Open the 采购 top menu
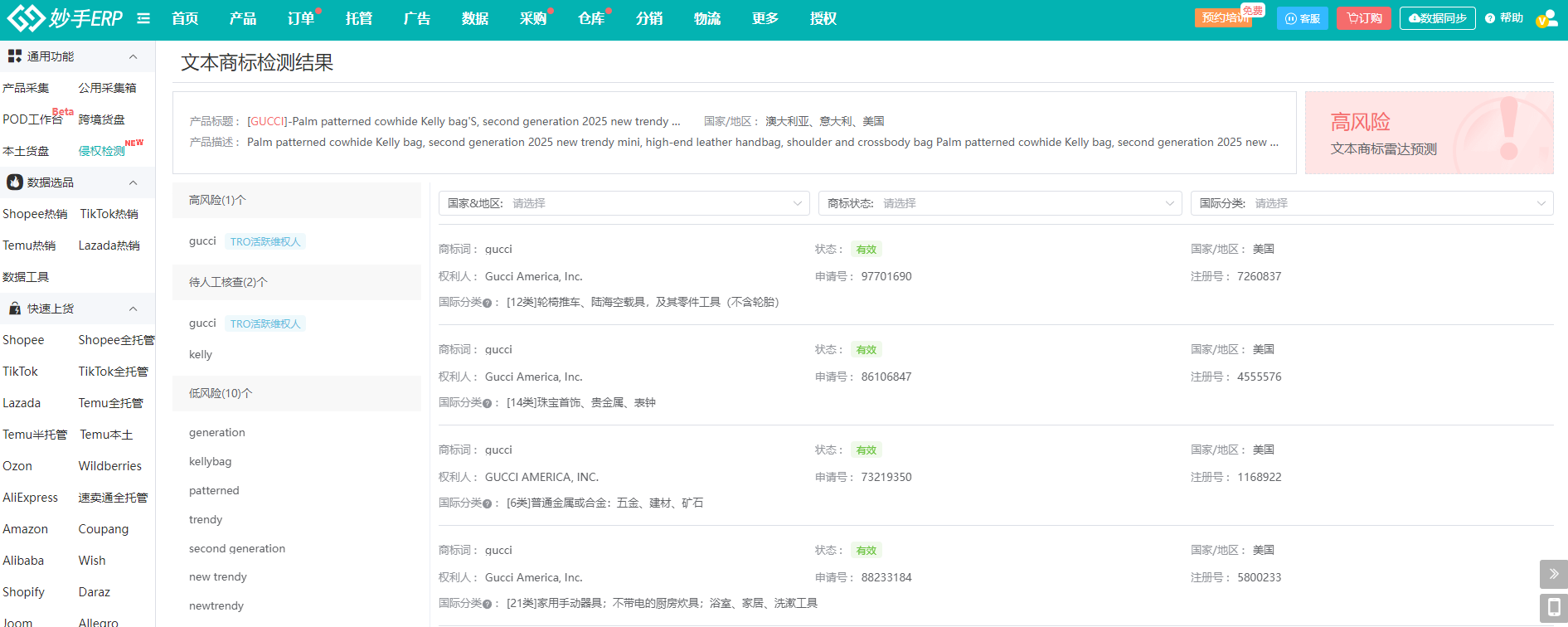 coord(533,18)
